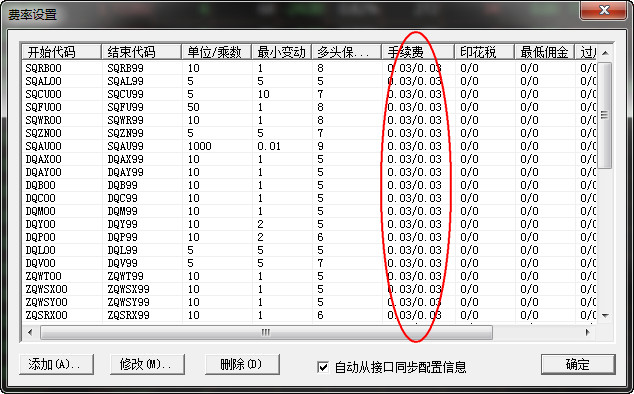Click the 删除(D) delete button
The height and width of the screenshot is (394, 634).
coord(242,364)
